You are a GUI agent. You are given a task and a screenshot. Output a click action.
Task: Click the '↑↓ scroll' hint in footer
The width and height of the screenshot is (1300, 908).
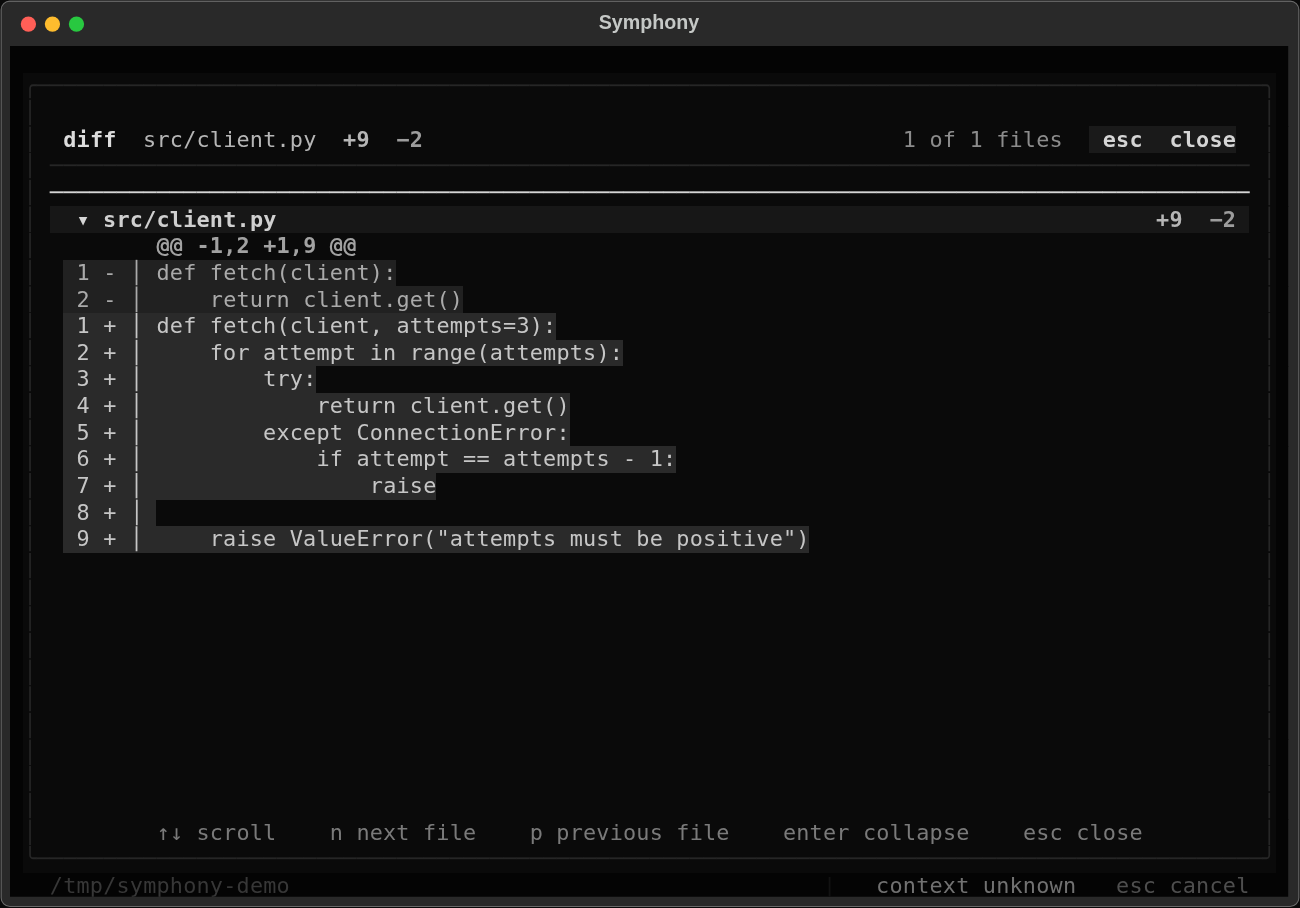click(x=216, y=833)
